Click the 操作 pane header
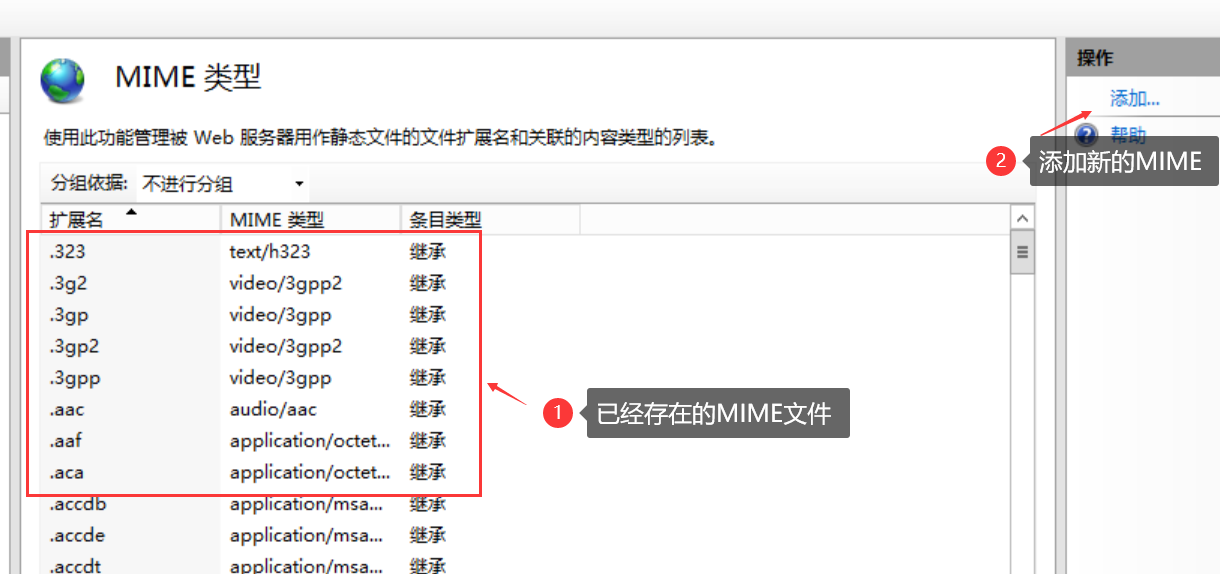The height and width of the screenshot is (574, 1220). tap(1143, 59)
